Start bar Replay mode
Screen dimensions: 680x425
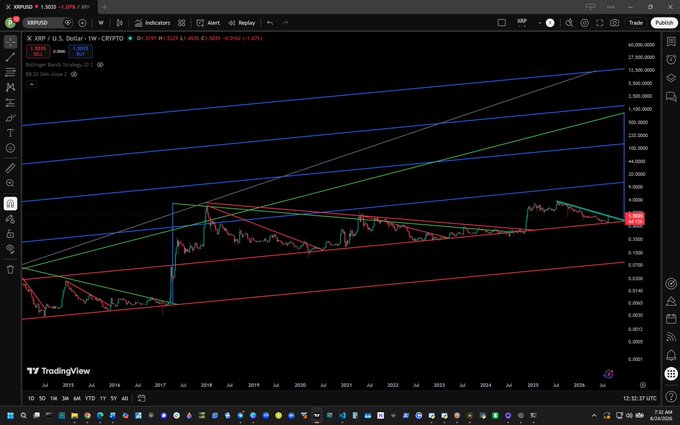[242, 23]
